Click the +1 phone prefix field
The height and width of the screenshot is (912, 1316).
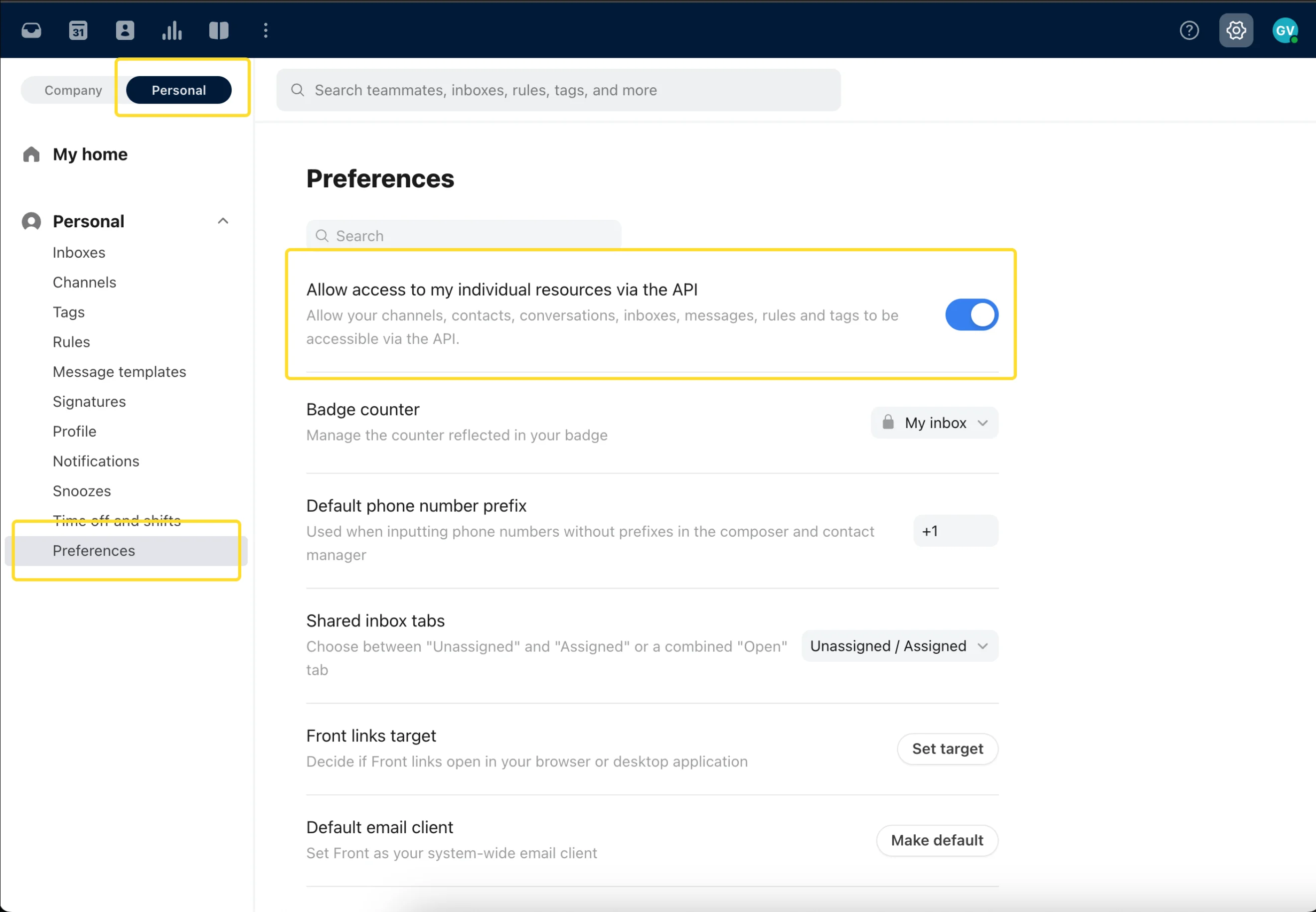click(956, 531)
